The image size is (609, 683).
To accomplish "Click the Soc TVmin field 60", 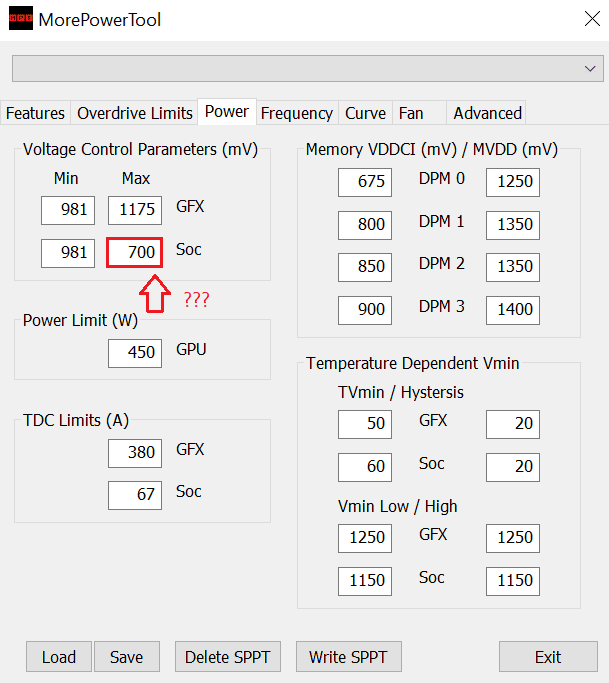I will pyautogui.click(x=365, y=467).
